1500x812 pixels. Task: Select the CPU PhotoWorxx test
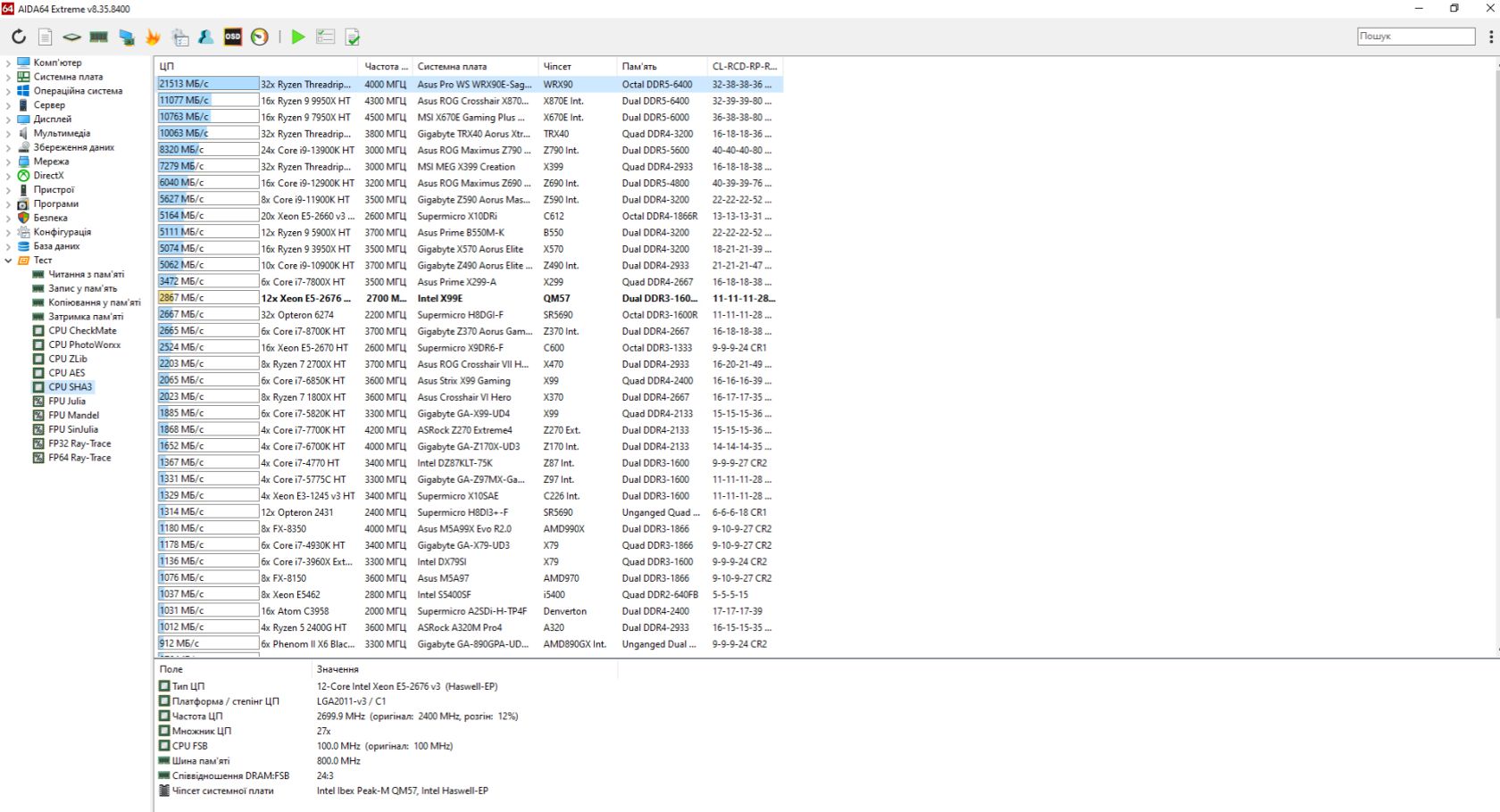[84, 344]
